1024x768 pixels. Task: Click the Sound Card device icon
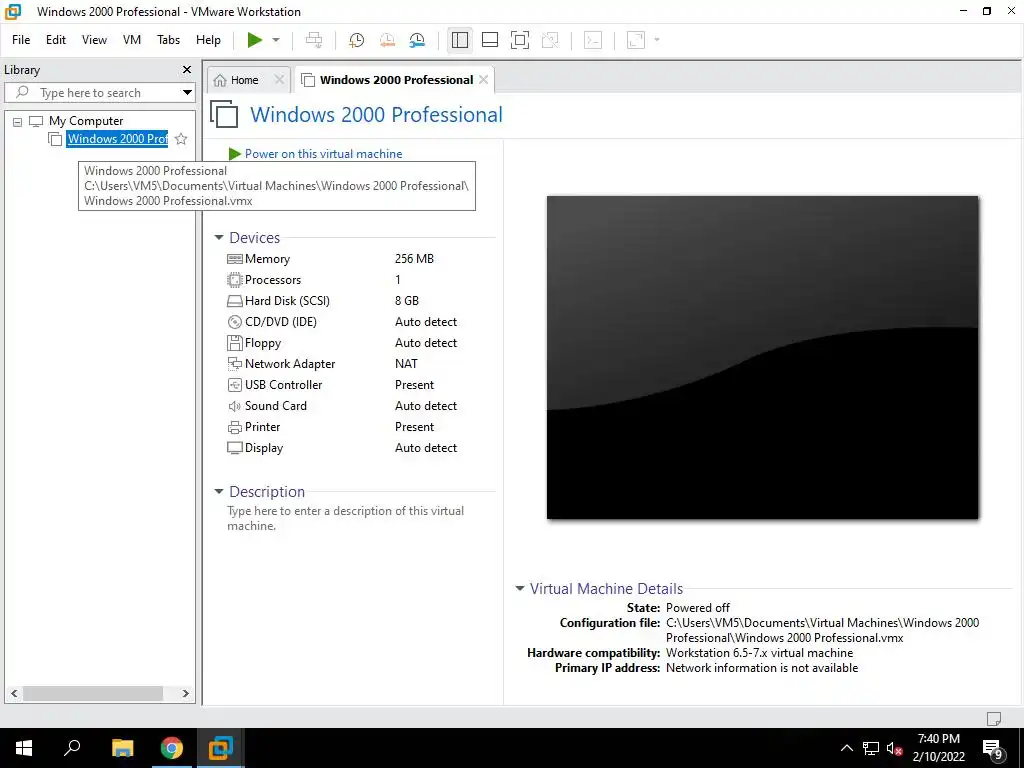click(234, 406)
